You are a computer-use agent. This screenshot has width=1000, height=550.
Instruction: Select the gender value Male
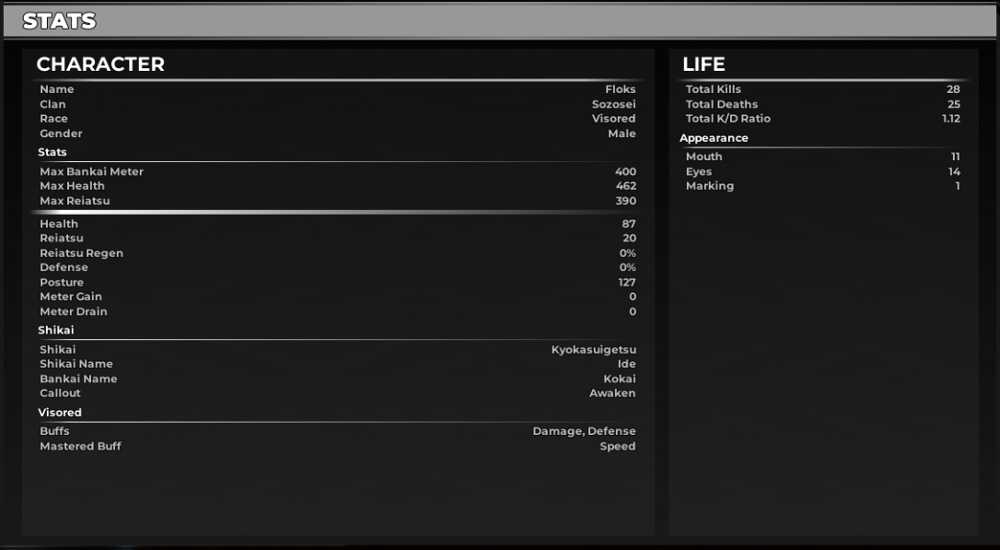pos(622,133)
